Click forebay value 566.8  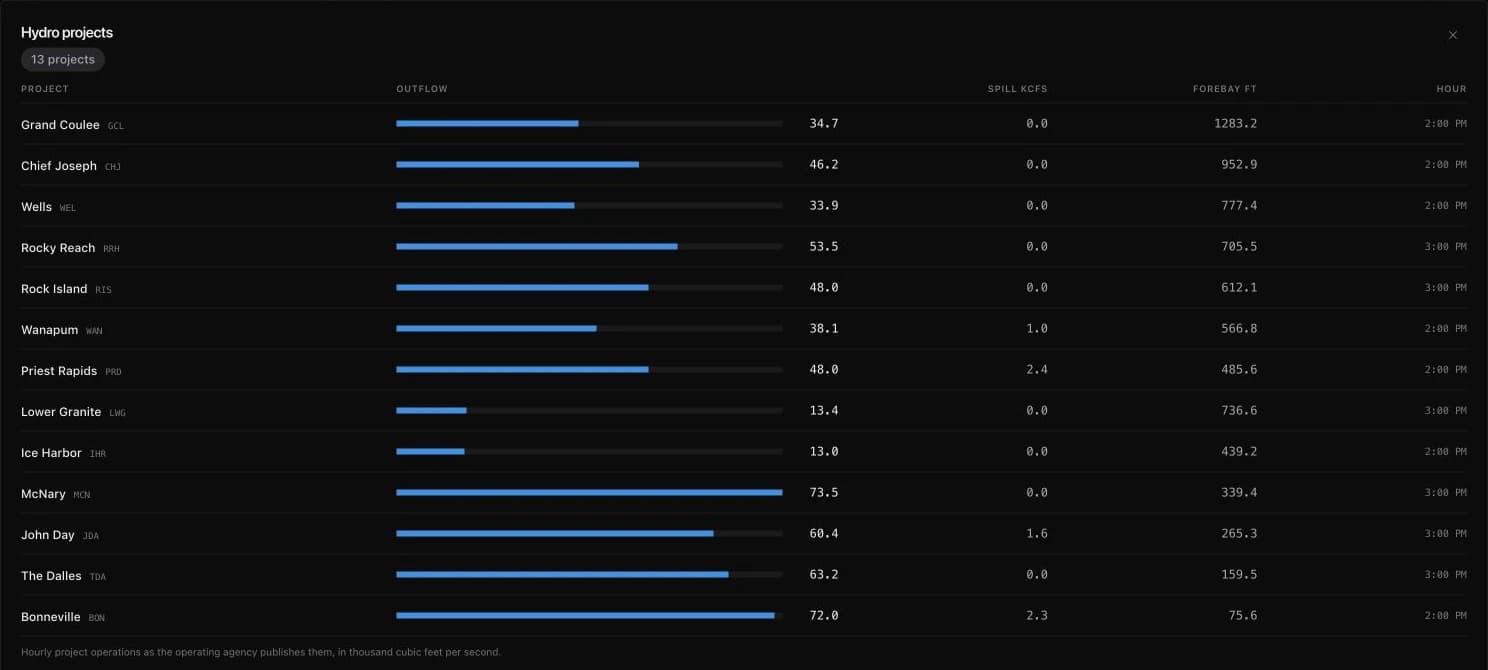(1240, 329)
